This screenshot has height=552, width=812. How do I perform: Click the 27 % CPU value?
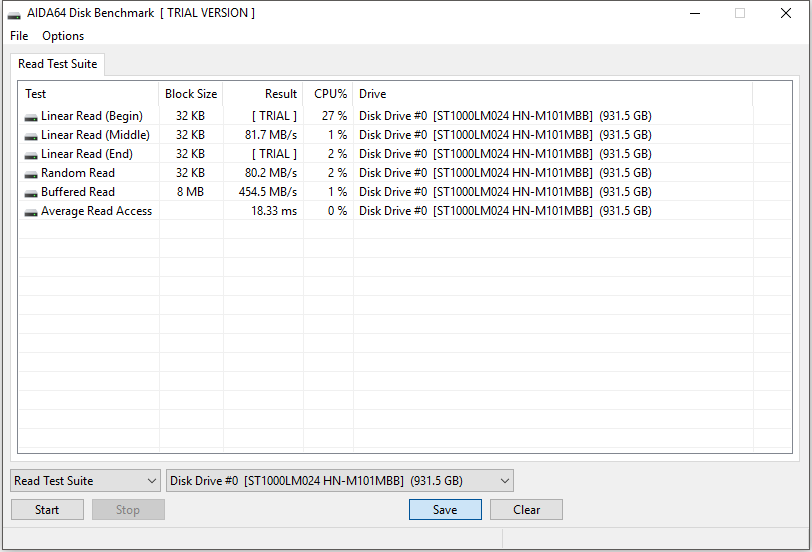(334, 116)
